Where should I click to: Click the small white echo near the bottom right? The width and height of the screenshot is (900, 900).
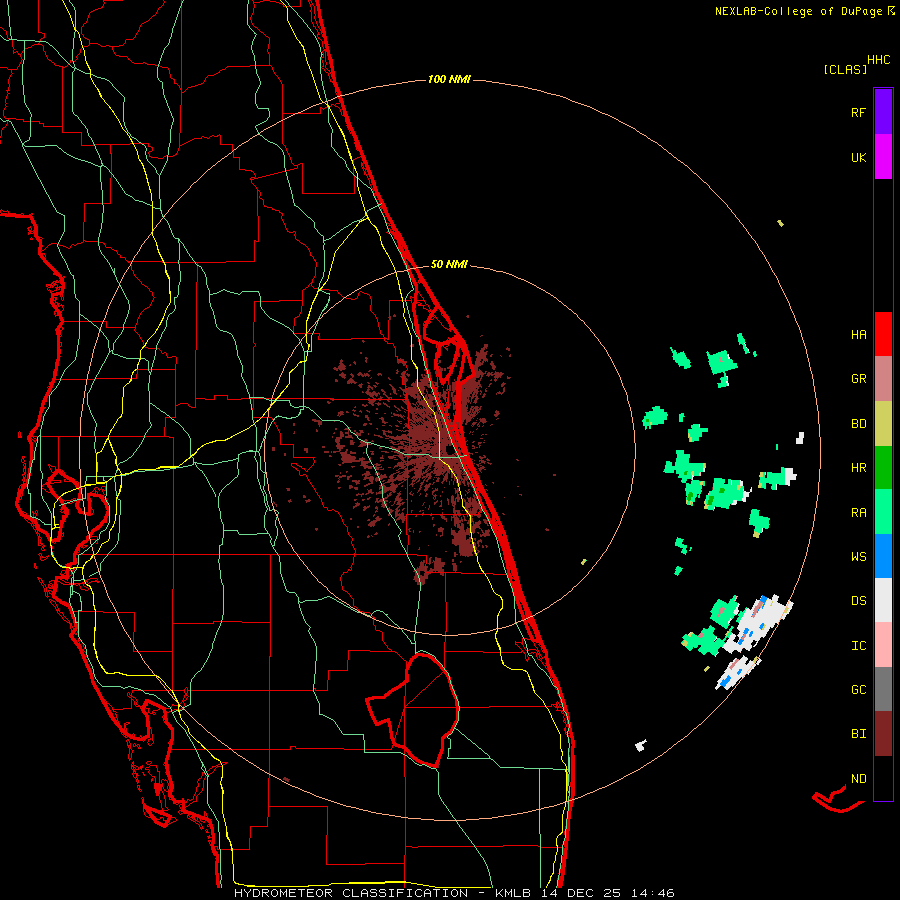point(641,746)
